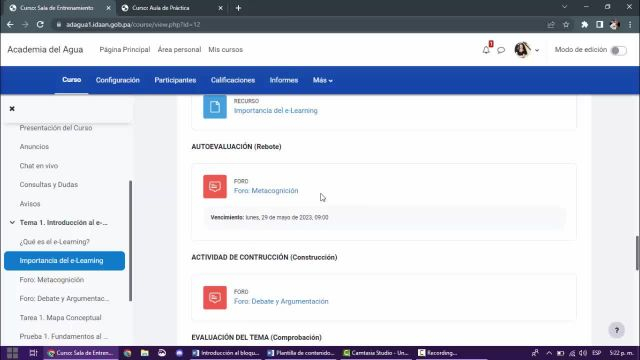Screen dimensions: 640x360
Task: Click the notifications bell icon
Action: (x=486, y=50)
